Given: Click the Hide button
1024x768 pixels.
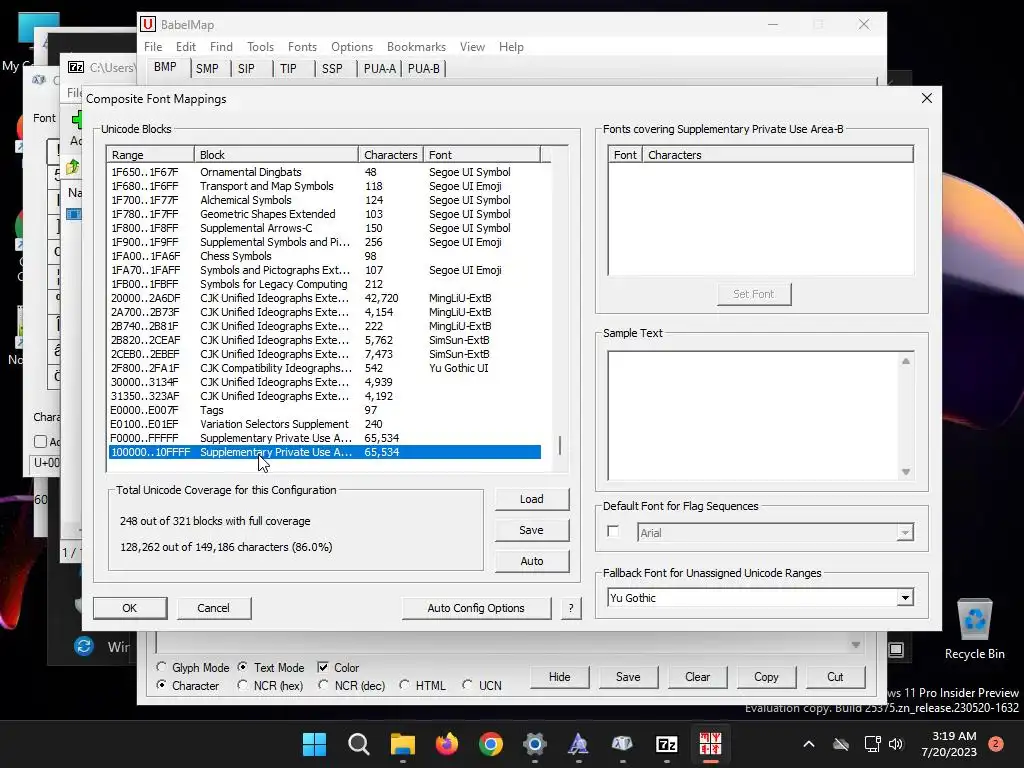Looking at the screenshot, I should [x=559, y=677].
